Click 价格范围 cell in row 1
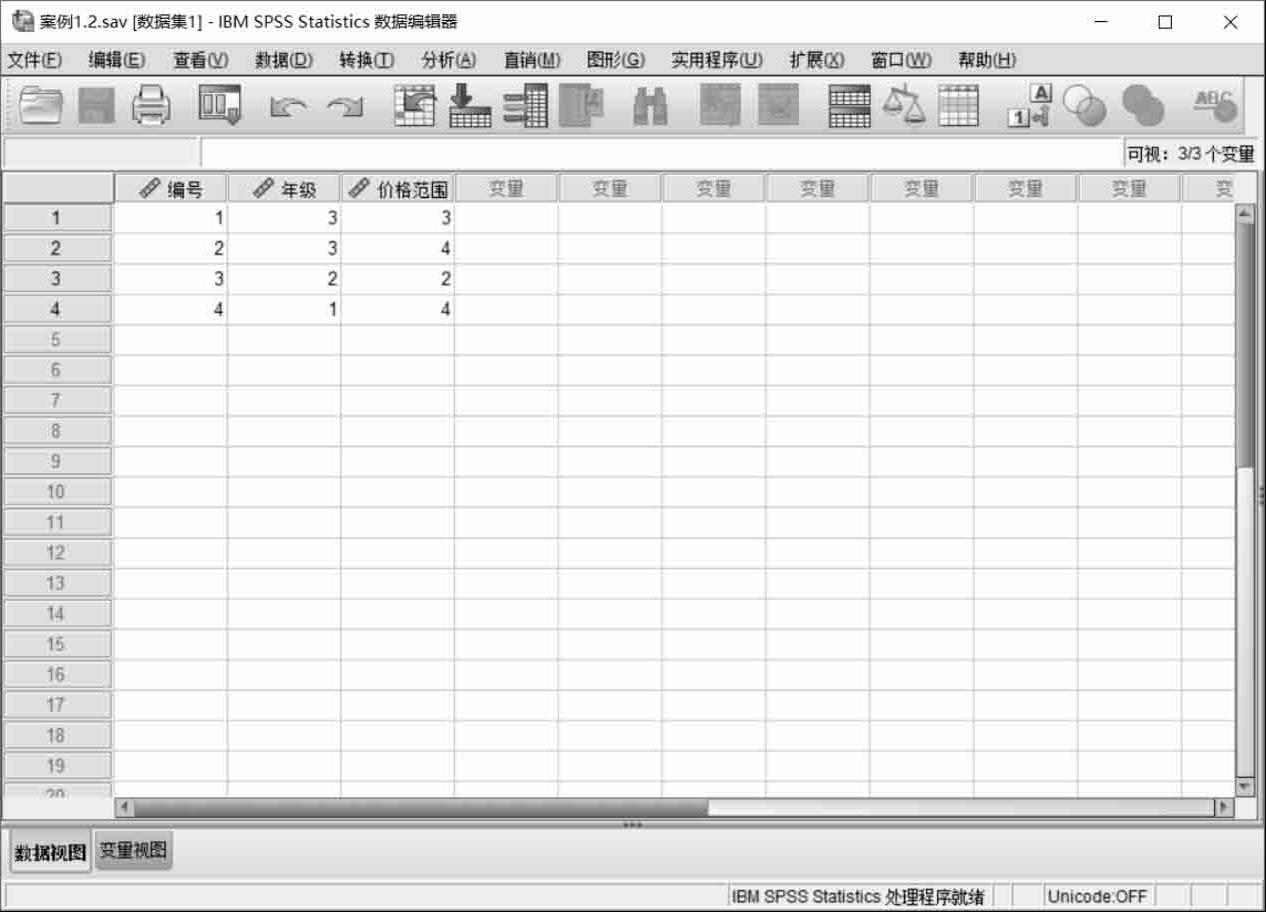Viewport: 1266px width, 912px height. pos(398,218)
